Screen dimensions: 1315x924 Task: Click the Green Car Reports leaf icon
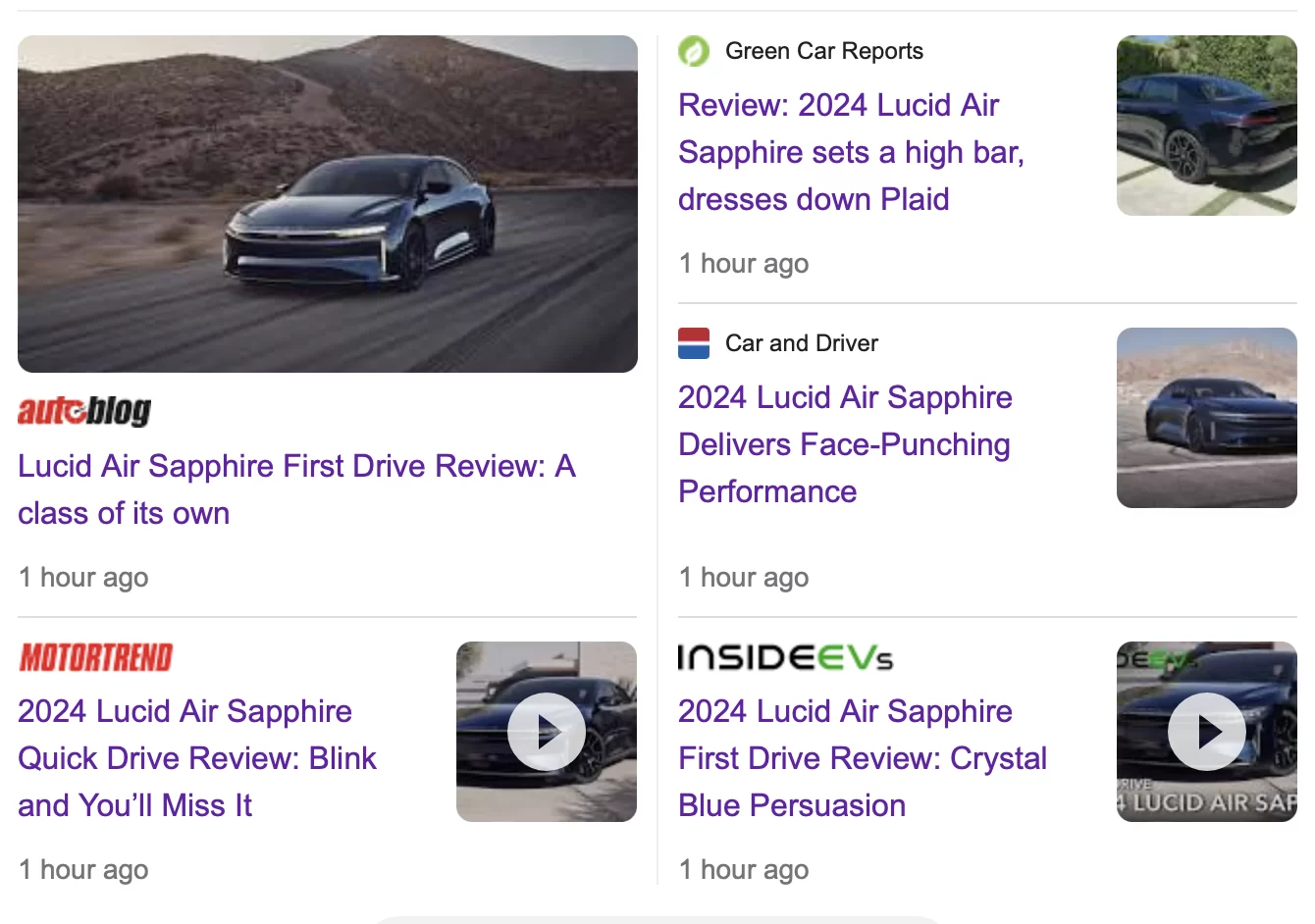(694, 51)
